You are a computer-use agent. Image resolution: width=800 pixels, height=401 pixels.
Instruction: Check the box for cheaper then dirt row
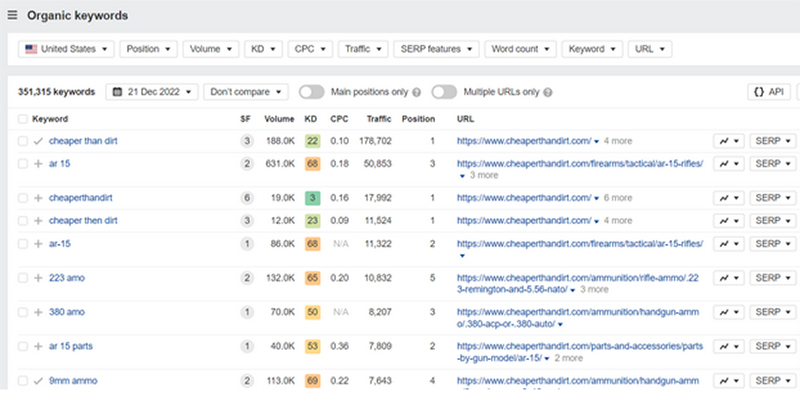click(22, 221)
